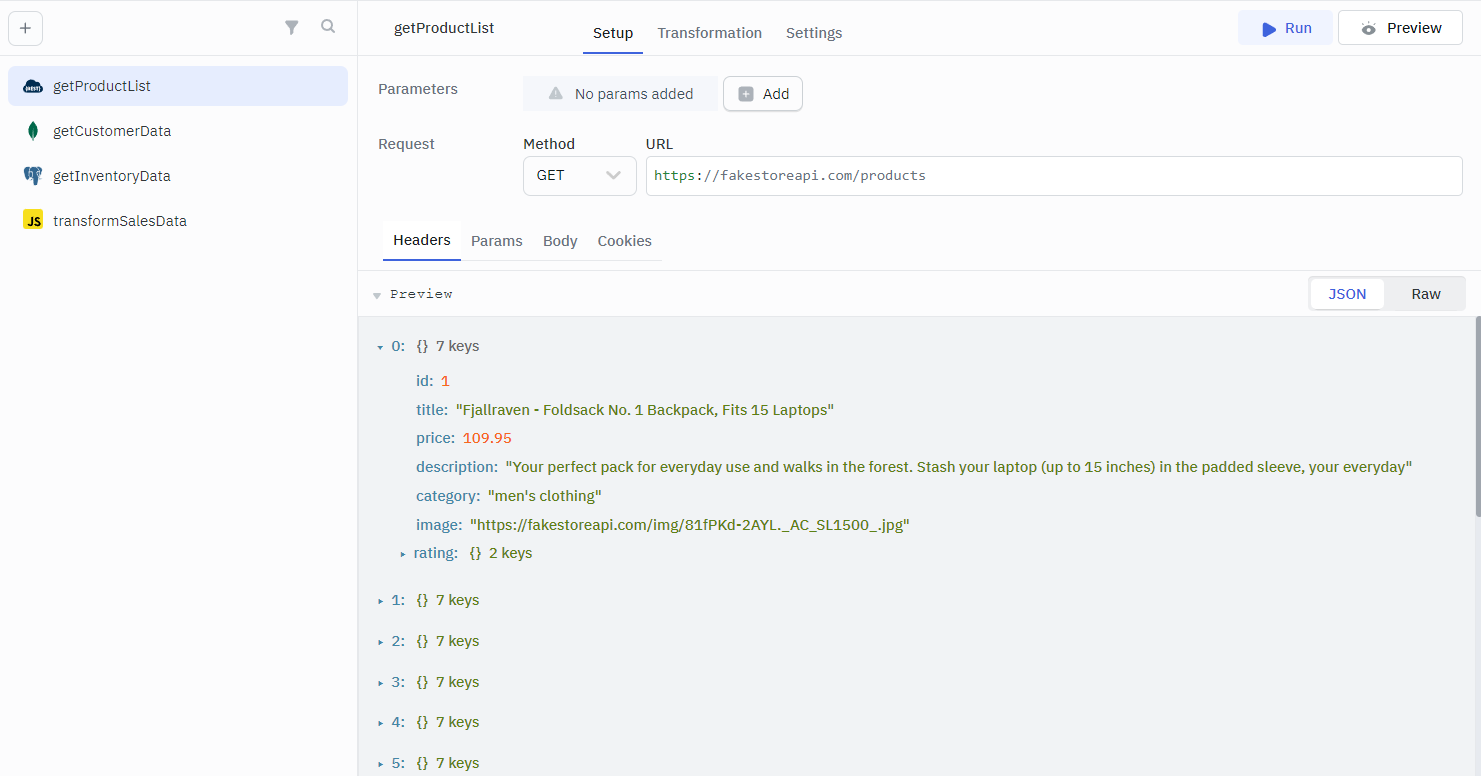Click JS icon beside transformSalesData
Image resolution: width=1481 pixels, height=776 pixels.
(x=33, y=221)
